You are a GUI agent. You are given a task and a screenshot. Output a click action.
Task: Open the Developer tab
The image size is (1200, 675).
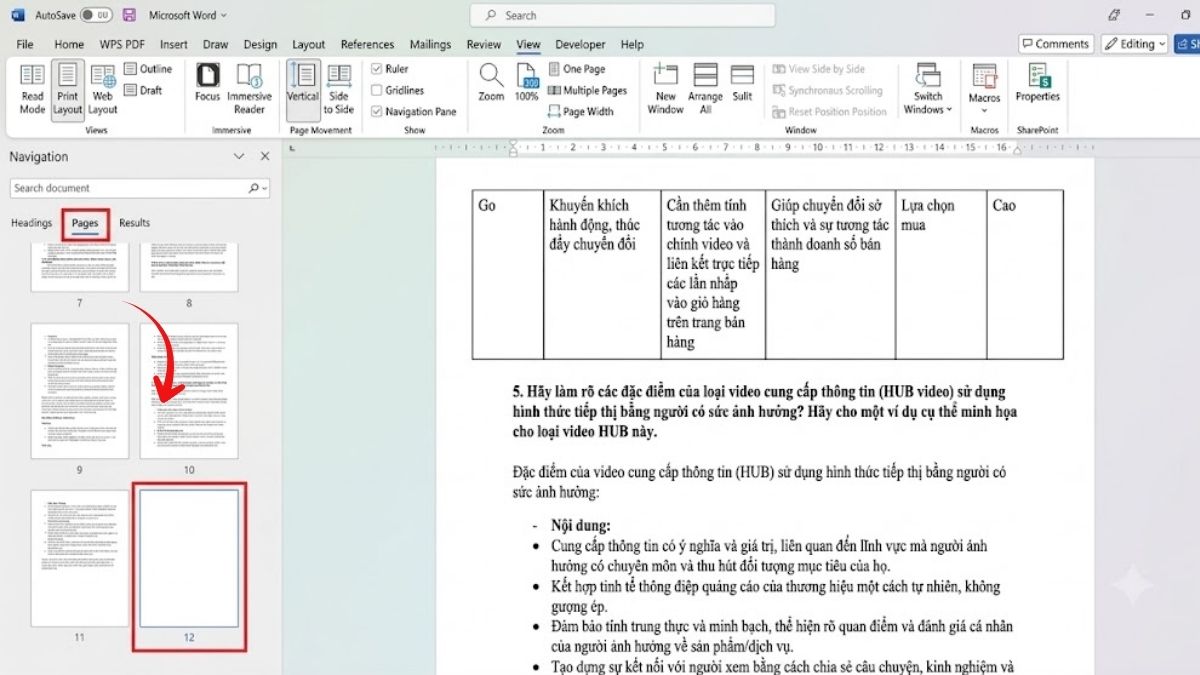click(x=581, y=44)
